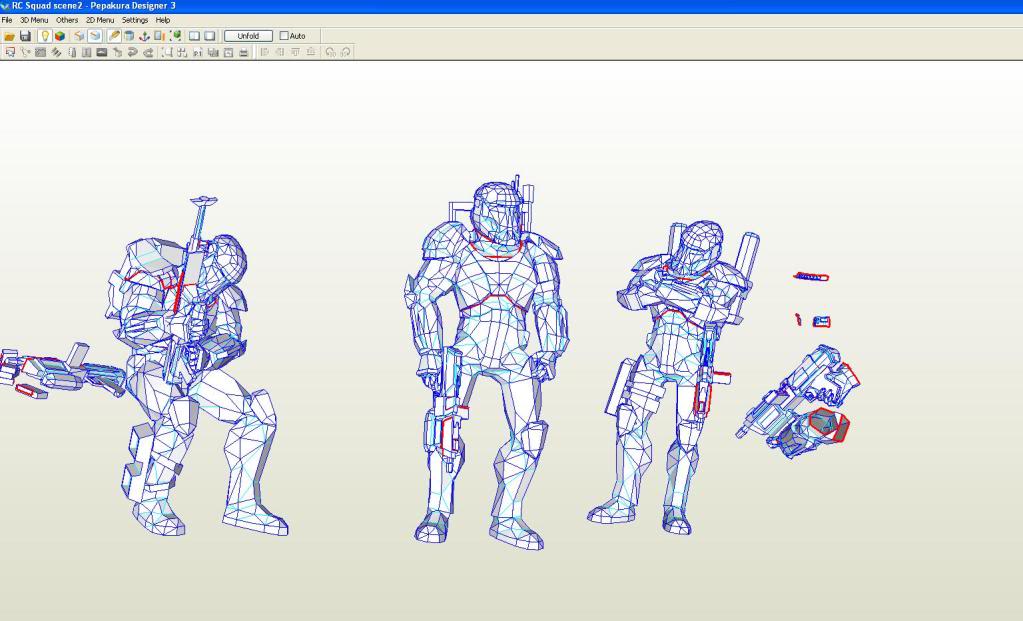Click the green cube with dotted outline icon
1023x621 pixels.
(175, 36)
